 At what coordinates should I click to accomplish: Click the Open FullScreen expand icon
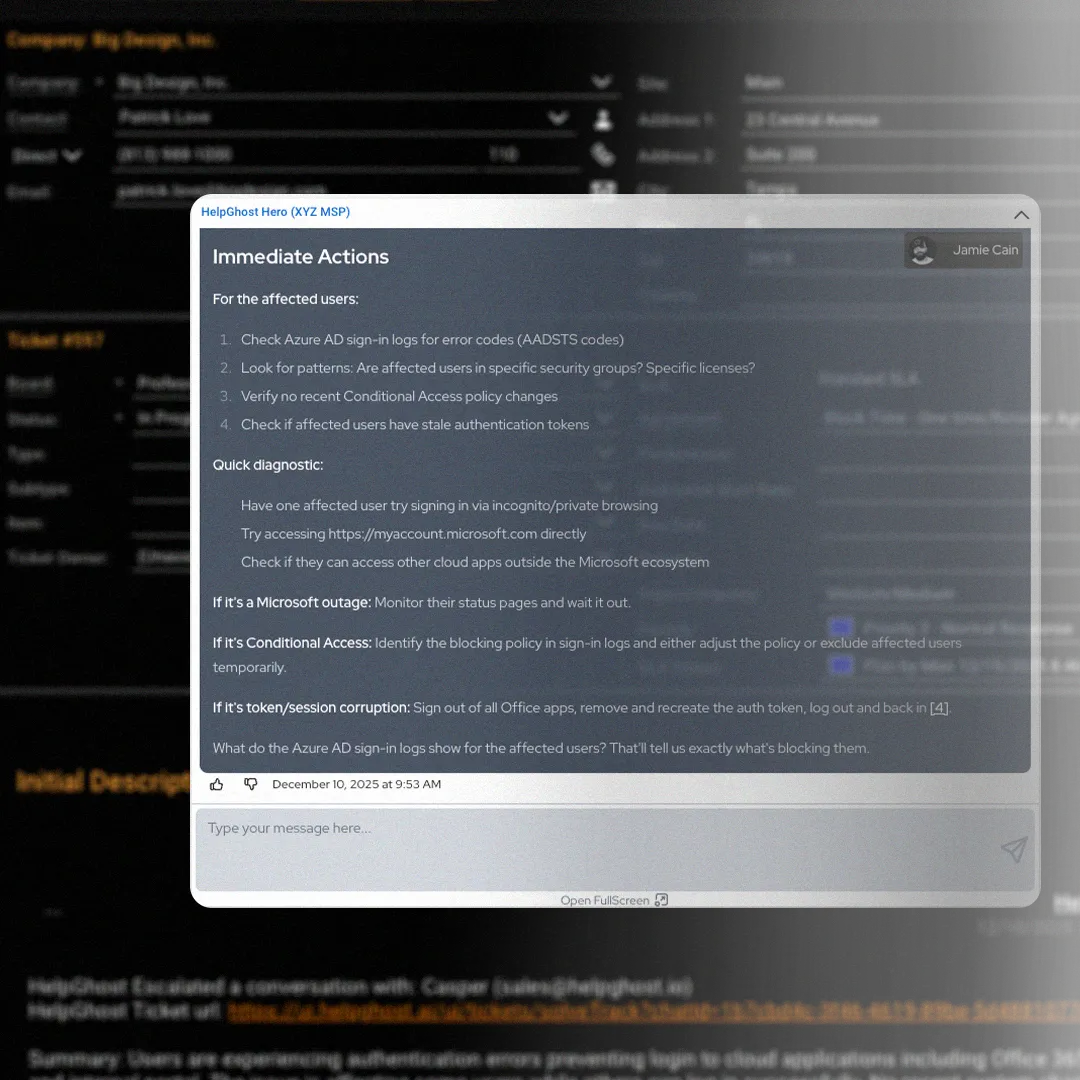(661, 900)
